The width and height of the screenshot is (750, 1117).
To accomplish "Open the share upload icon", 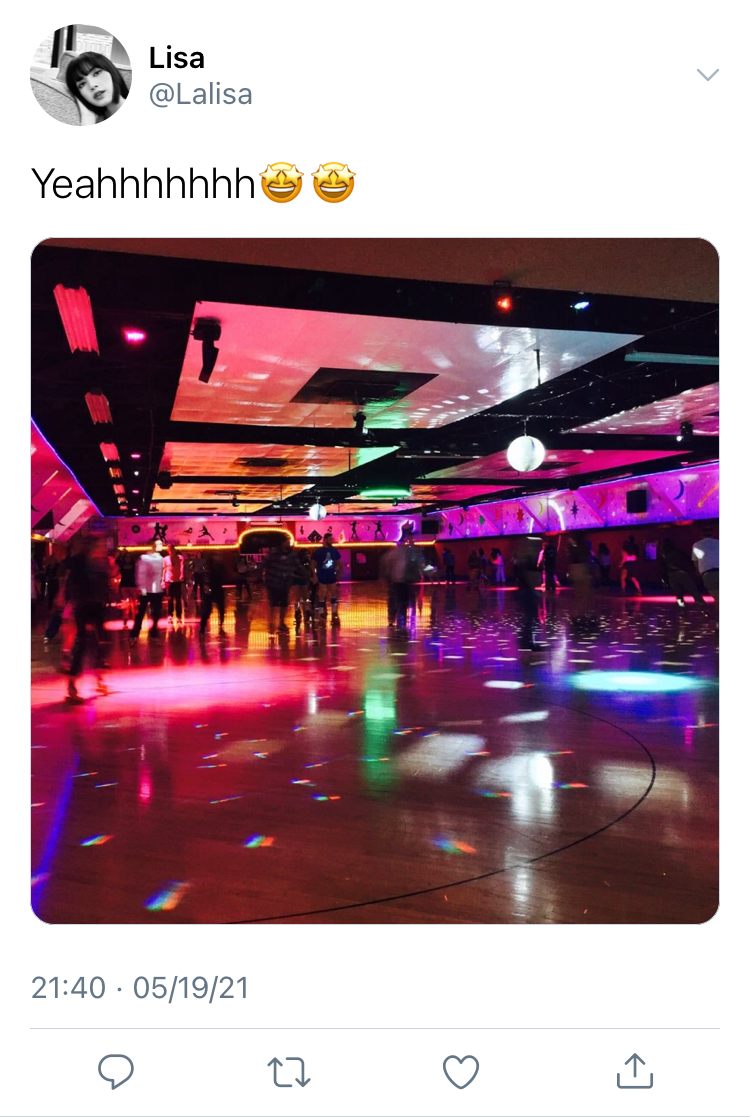I will [635, 1071].
